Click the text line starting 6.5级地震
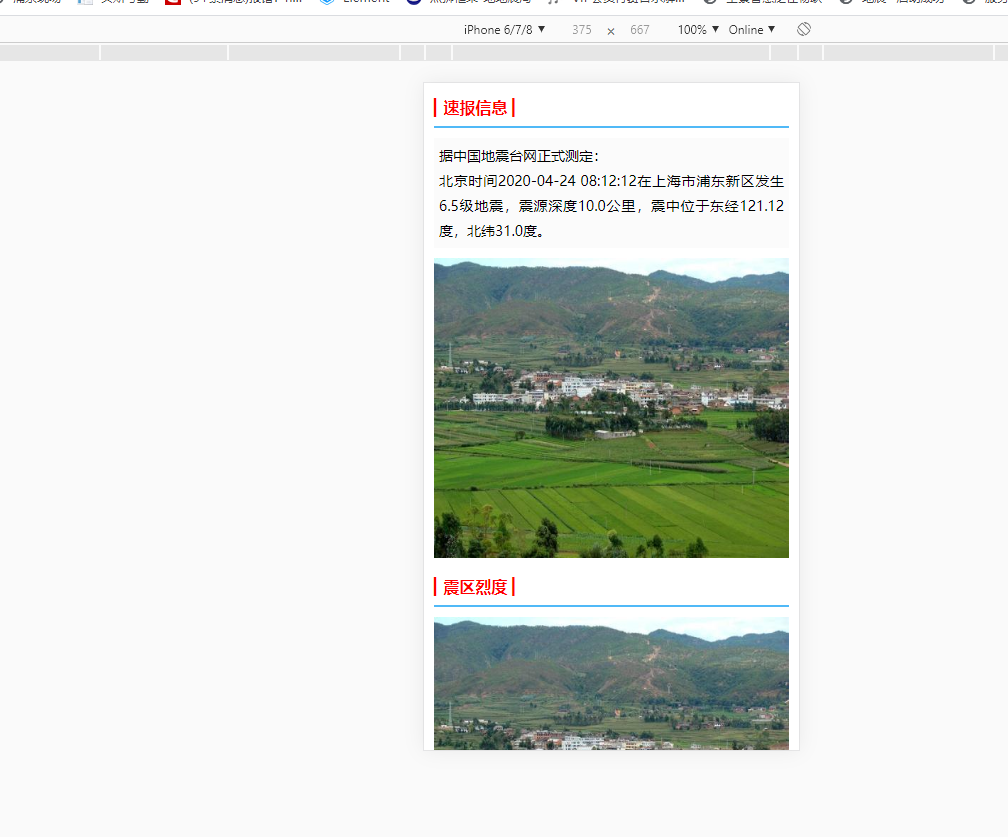Screen dimensions: 1008x837 pyautogui.click(x=611, y=206)
